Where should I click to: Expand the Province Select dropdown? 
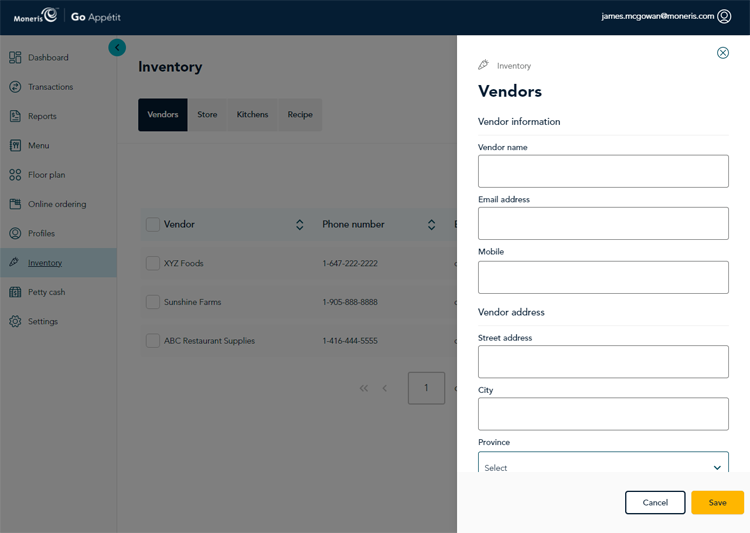click(x=603, y=466)
